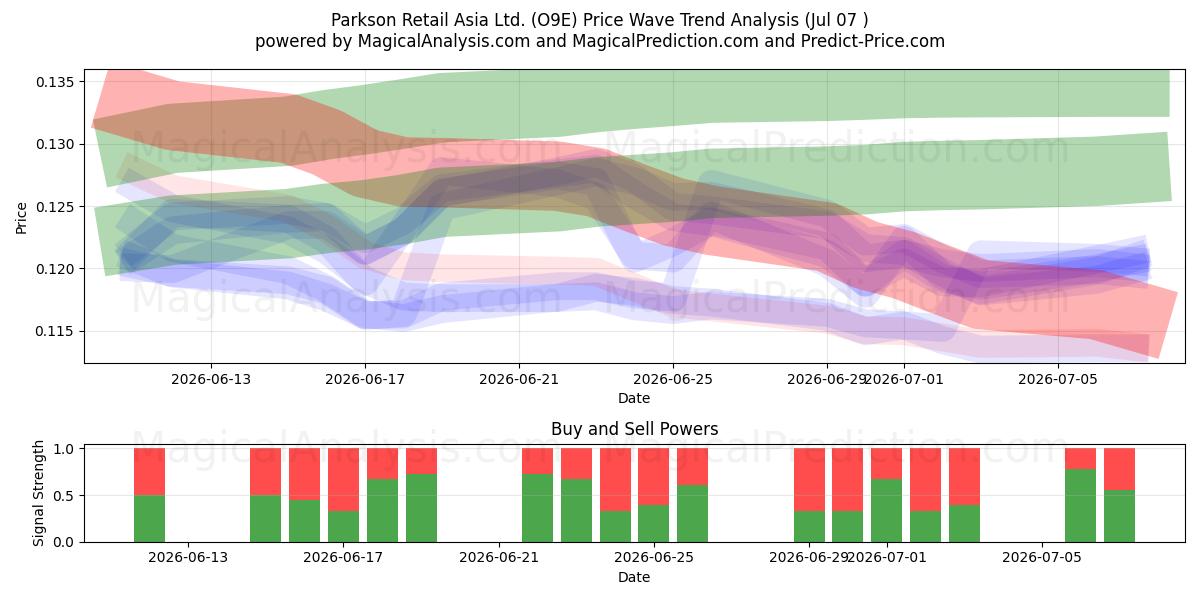Click the 2026-06-13 date tick of the Buy and Sell chart
This screenshot has height=600, width=1200.
click(189, 559)
